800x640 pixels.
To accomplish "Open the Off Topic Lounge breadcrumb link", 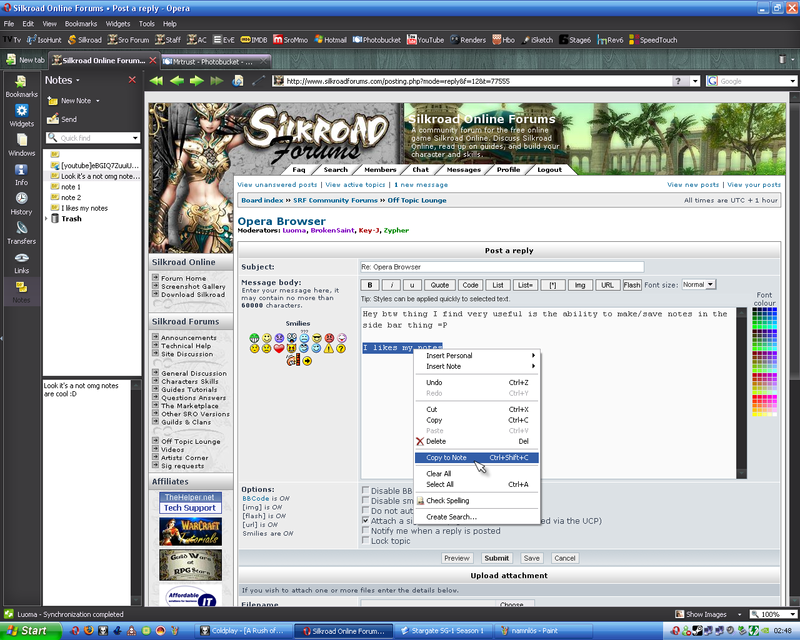I will click(417, 200).
